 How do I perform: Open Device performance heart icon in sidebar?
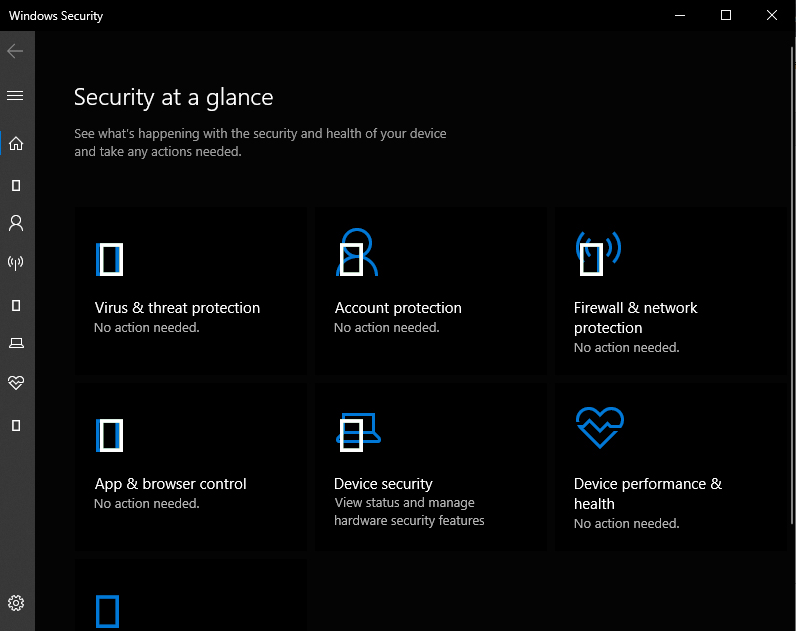point(16,383)
